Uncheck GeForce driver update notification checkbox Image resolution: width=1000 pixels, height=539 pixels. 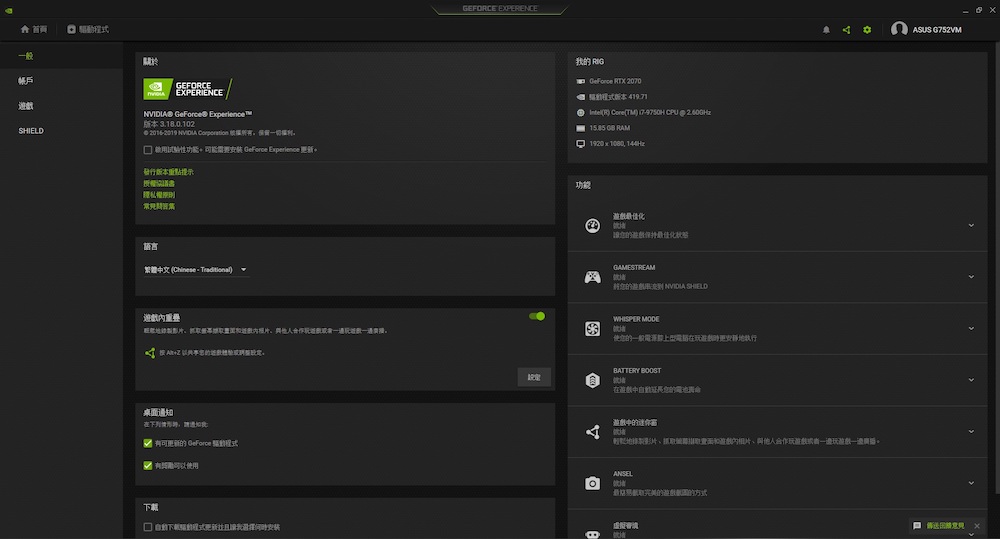pyautogui.click(x=148, y=443)
